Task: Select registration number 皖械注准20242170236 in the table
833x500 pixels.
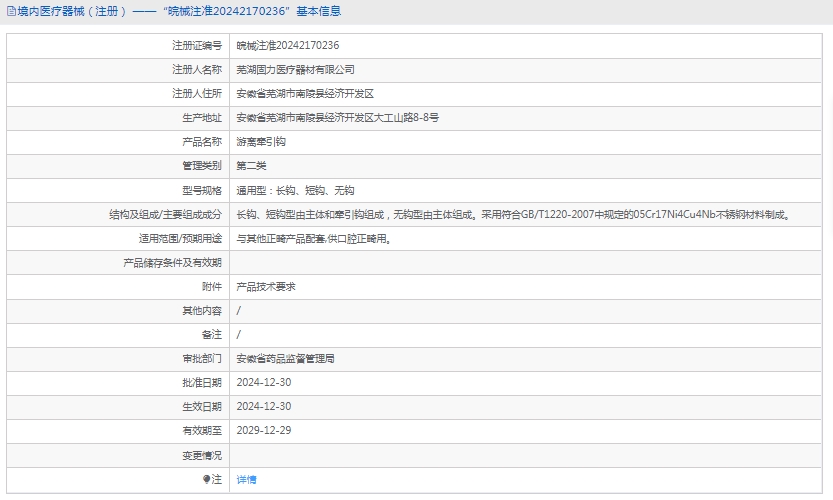Action: coord(287,46)
